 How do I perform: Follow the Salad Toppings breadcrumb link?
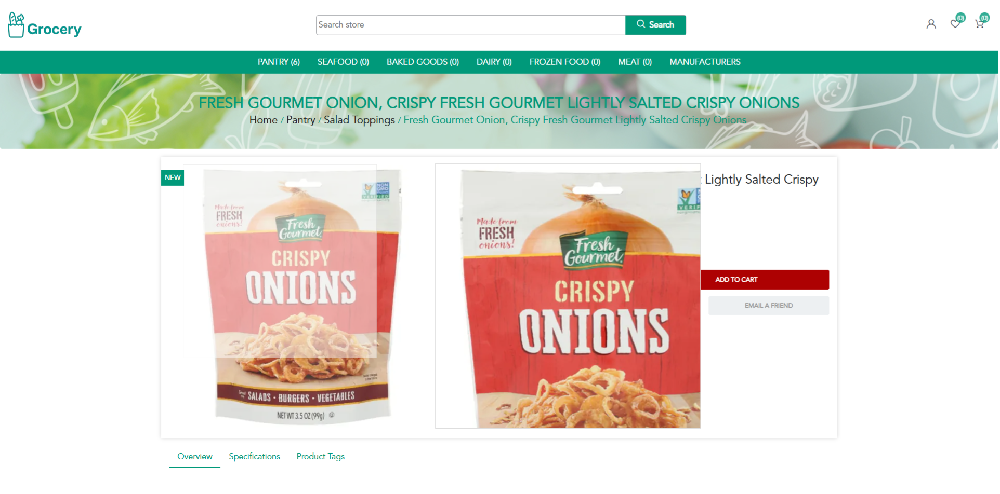coord(358,120)
